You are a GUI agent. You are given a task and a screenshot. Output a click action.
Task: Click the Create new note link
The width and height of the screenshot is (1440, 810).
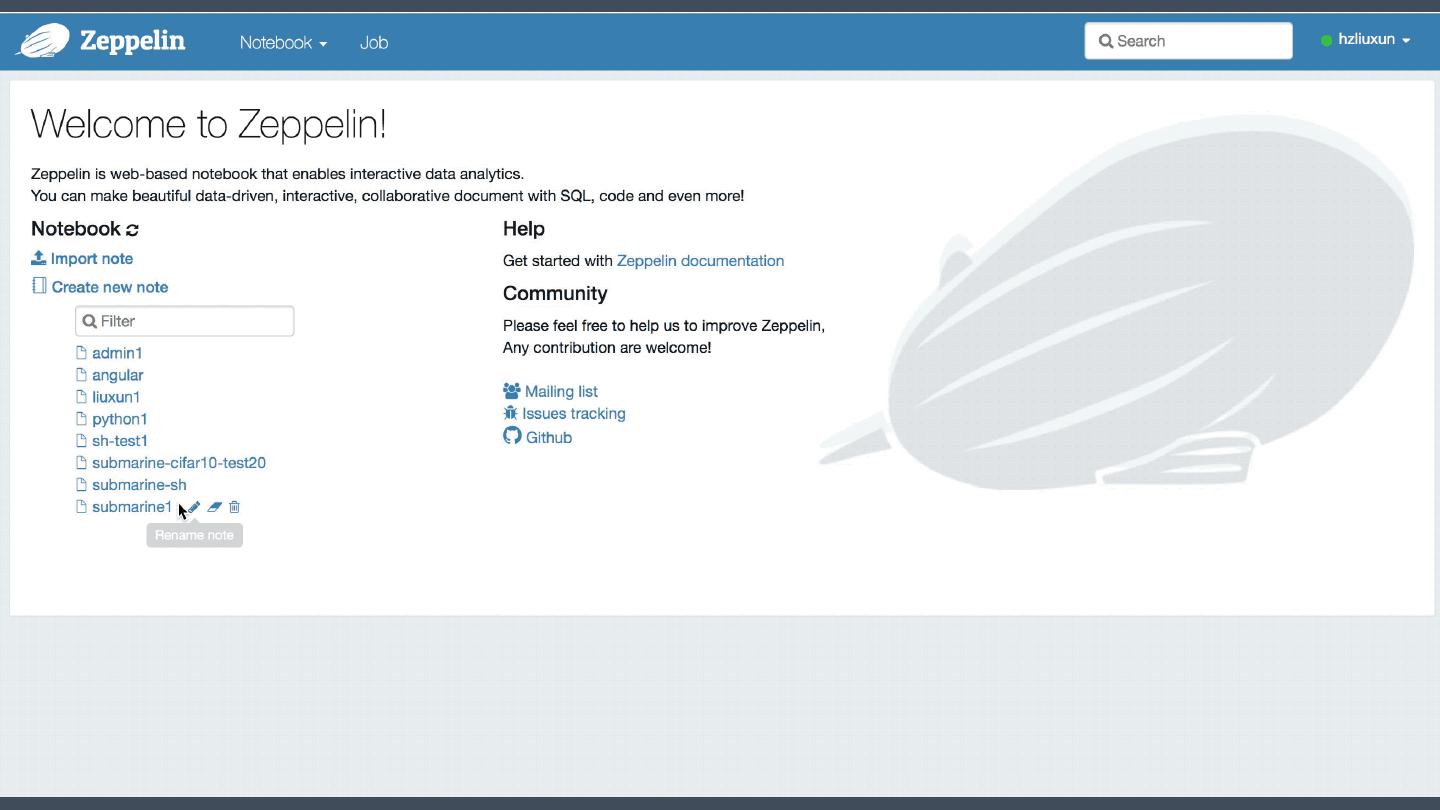tap(110, 287)
